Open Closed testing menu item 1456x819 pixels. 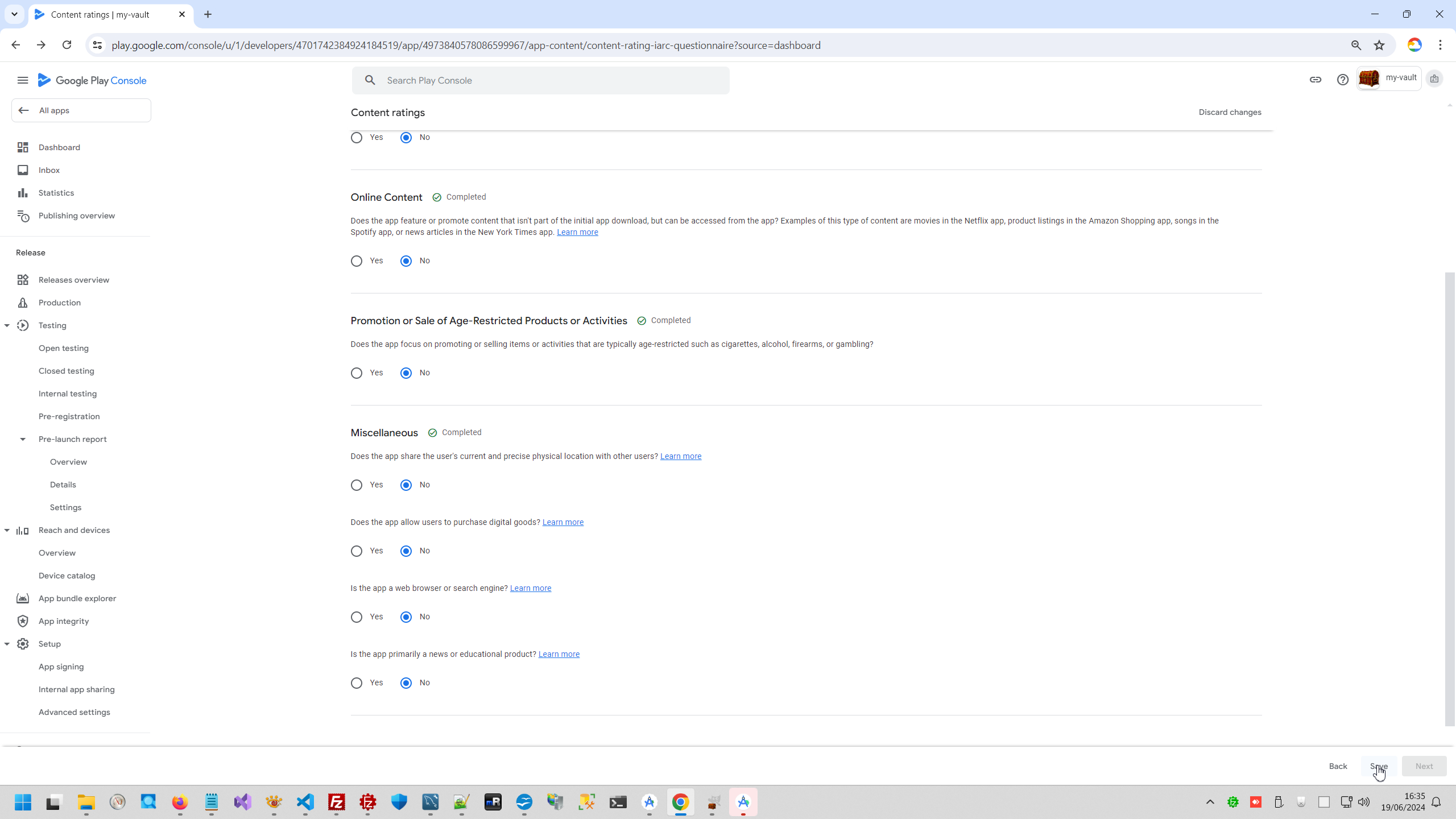[x=66, y=371]
